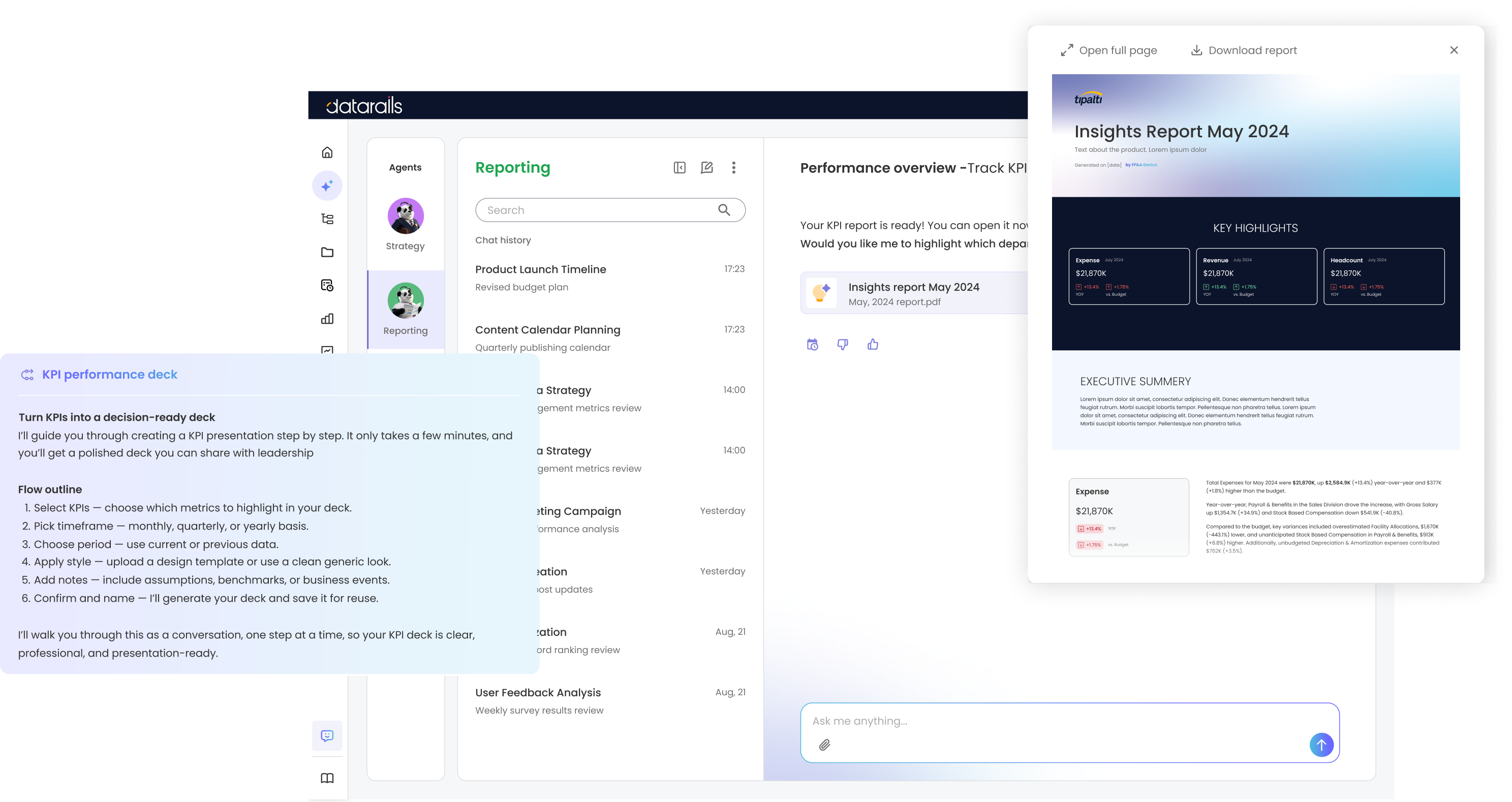This screenshot has height=802, width=1512.
Task: Click the schedule calendar-clock icon
Action: 812,345
